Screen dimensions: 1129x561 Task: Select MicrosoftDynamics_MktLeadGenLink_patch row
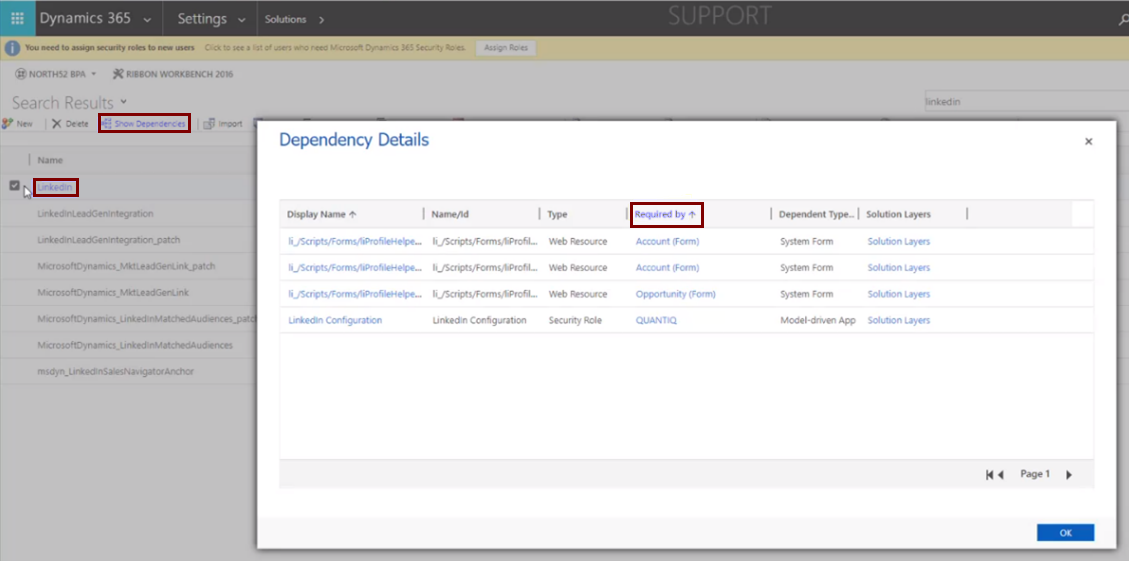126,266
